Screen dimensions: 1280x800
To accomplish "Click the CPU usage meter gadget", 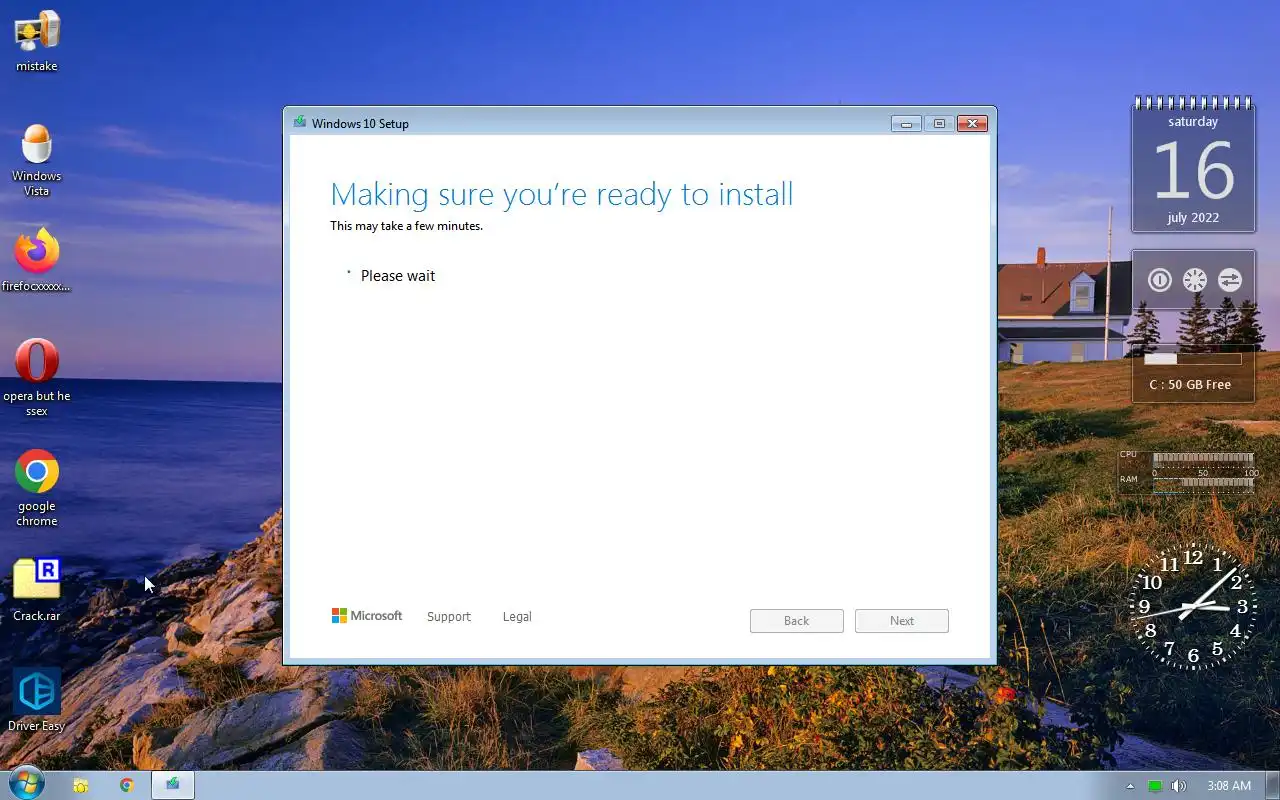I will pyautogui.click(x=1204, y=459).
